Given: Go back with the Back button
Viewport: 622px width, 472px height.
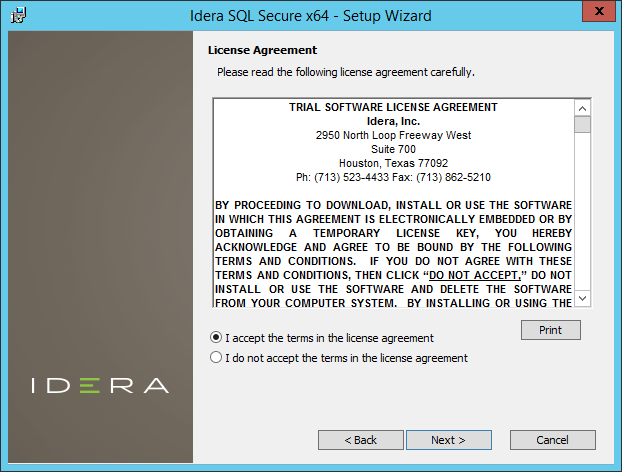Looking at the screenshot, I should point(361,440).
